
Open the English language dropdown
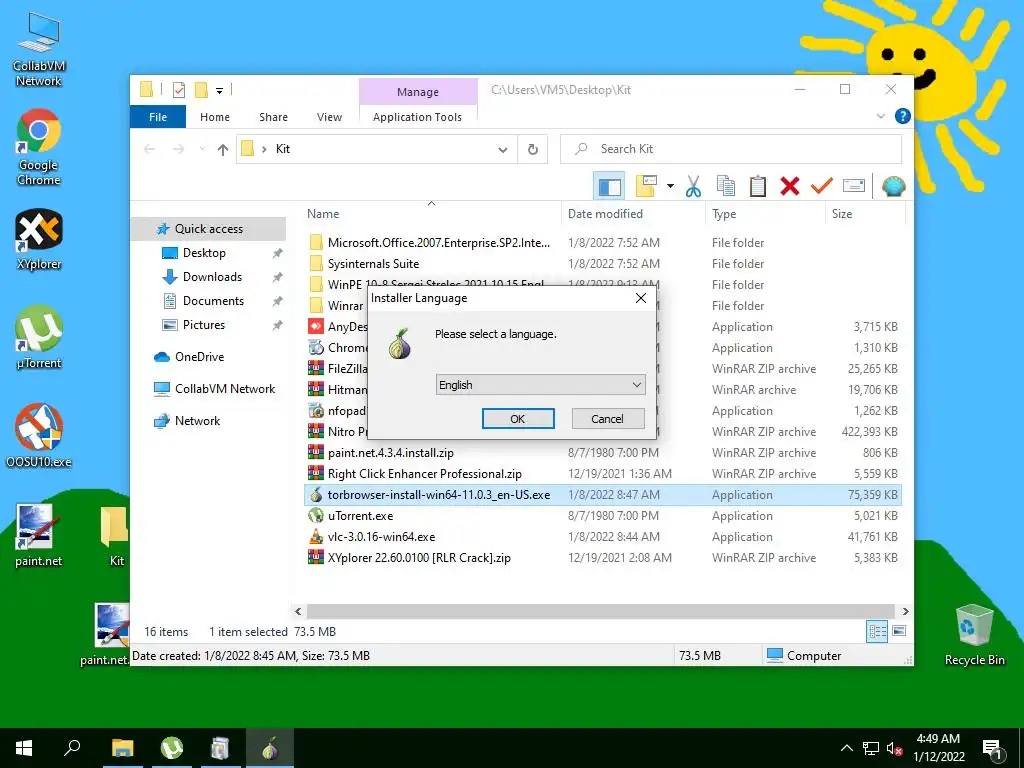pyautogui.click(x=541, y=385)
